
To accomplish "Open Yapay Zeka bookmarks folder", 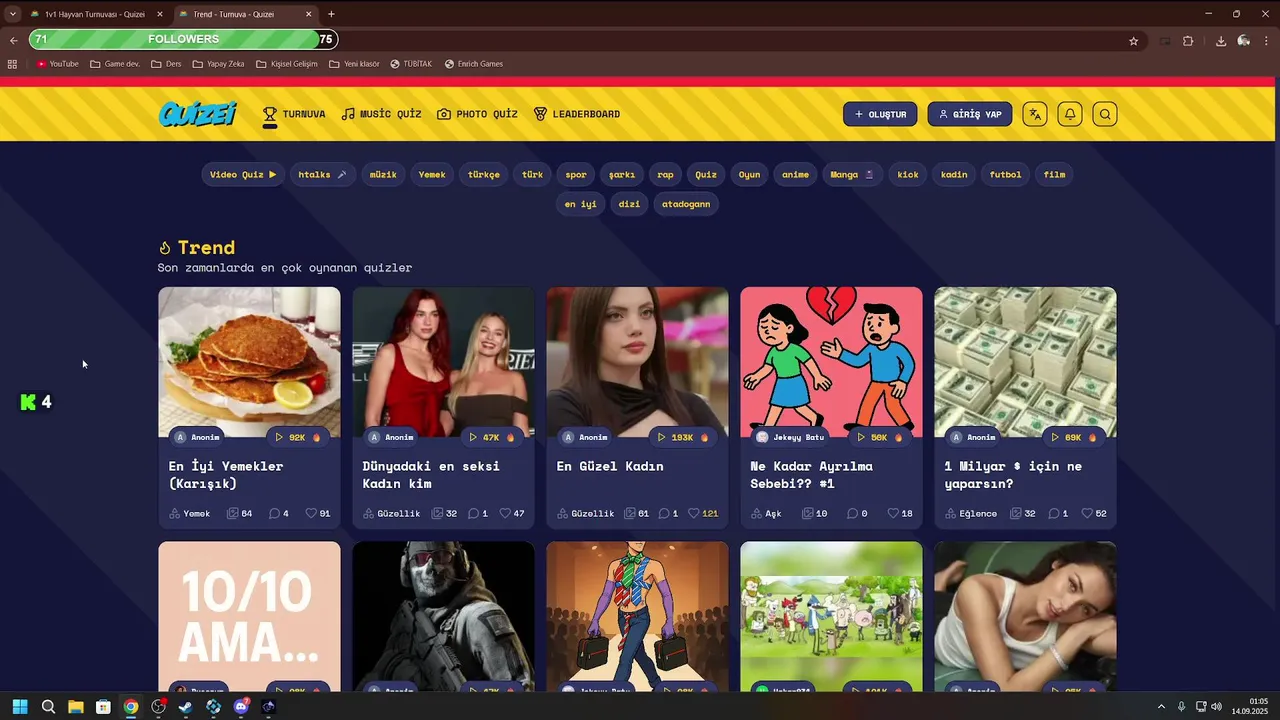I will click(x=218, y=64).
